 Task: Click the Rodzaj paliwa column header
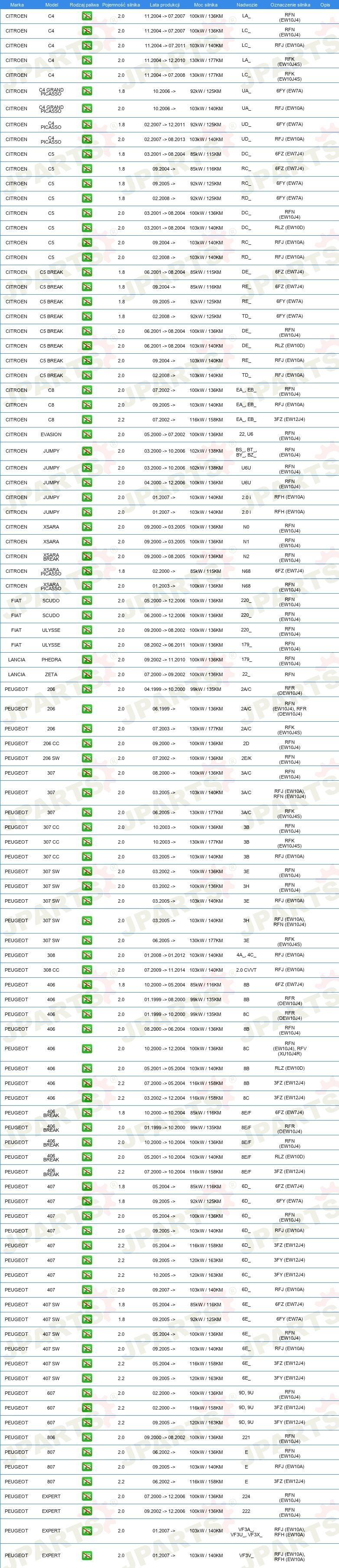[84, 5]
